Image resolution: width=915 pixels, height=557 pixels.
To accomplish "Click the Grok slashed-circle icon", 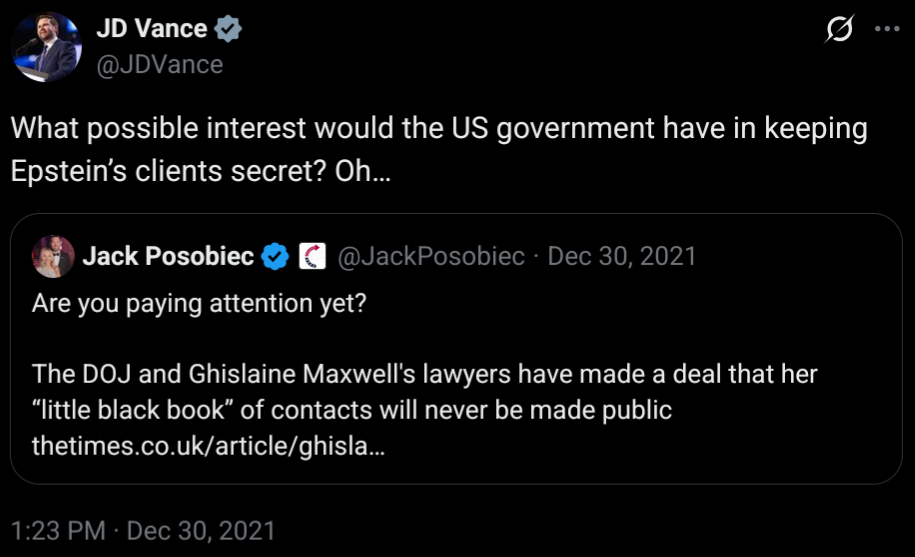I will click(x=838, y=31).
